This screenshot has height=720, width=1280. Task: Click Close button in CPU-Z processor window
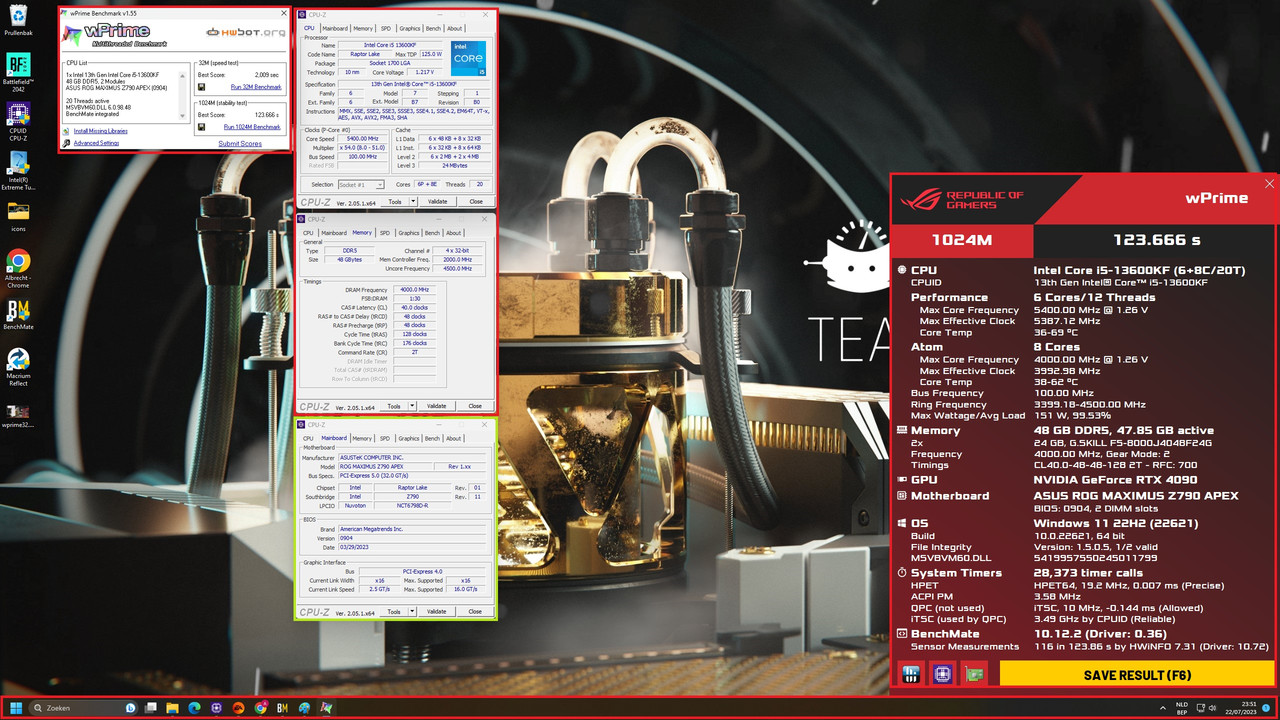click(476, 201)
